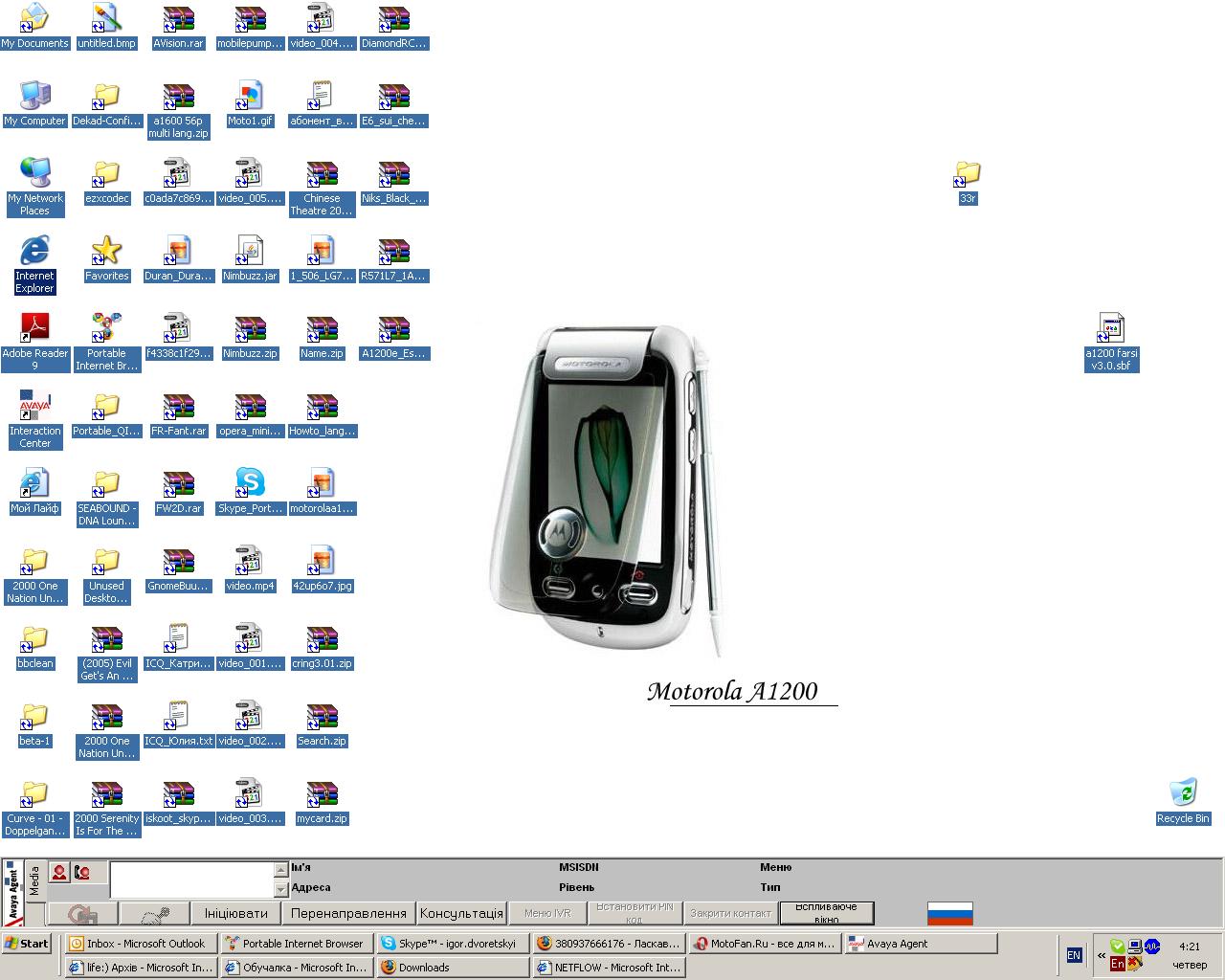Click the down arrow of Avaya text field scrollbar

(x=281, y=891)
